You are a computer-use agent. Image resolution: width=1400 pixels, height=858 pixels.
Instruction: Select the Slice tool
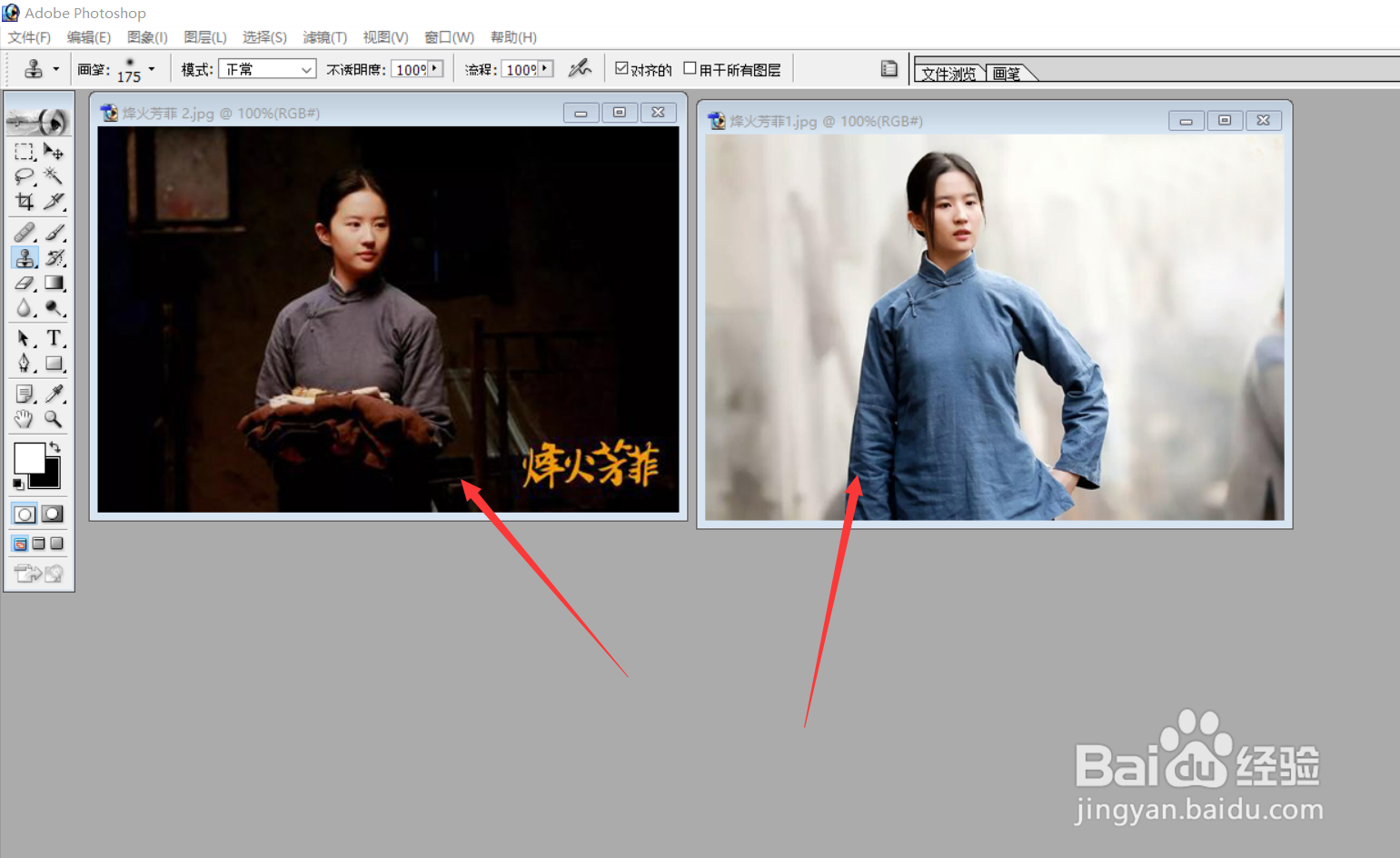[x=54, y=201]
